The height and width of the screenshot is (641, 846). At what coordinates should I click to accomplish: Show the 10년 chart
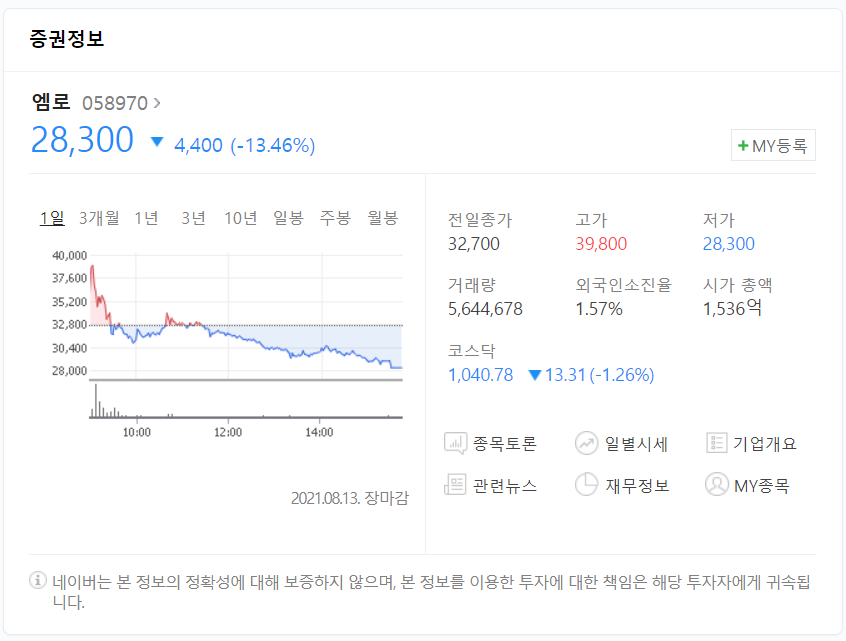tap(241, 218)
